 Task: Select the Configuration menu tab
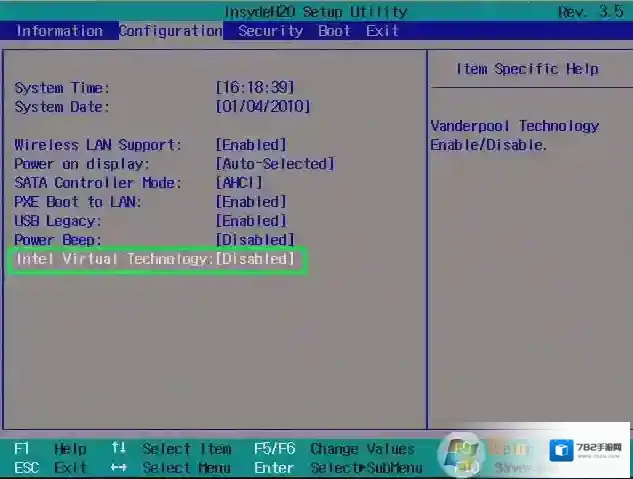tap(170, 31)
